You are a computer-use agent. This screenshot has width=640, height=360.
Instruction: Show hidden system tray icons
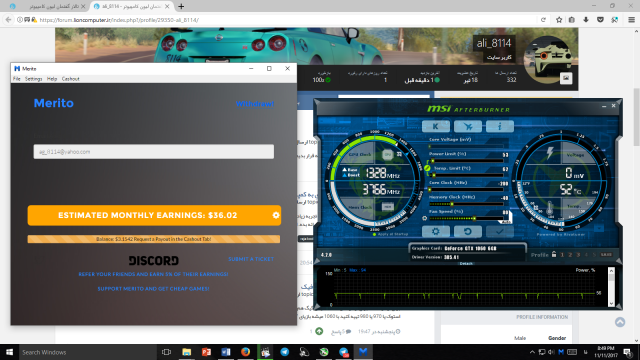532,352
